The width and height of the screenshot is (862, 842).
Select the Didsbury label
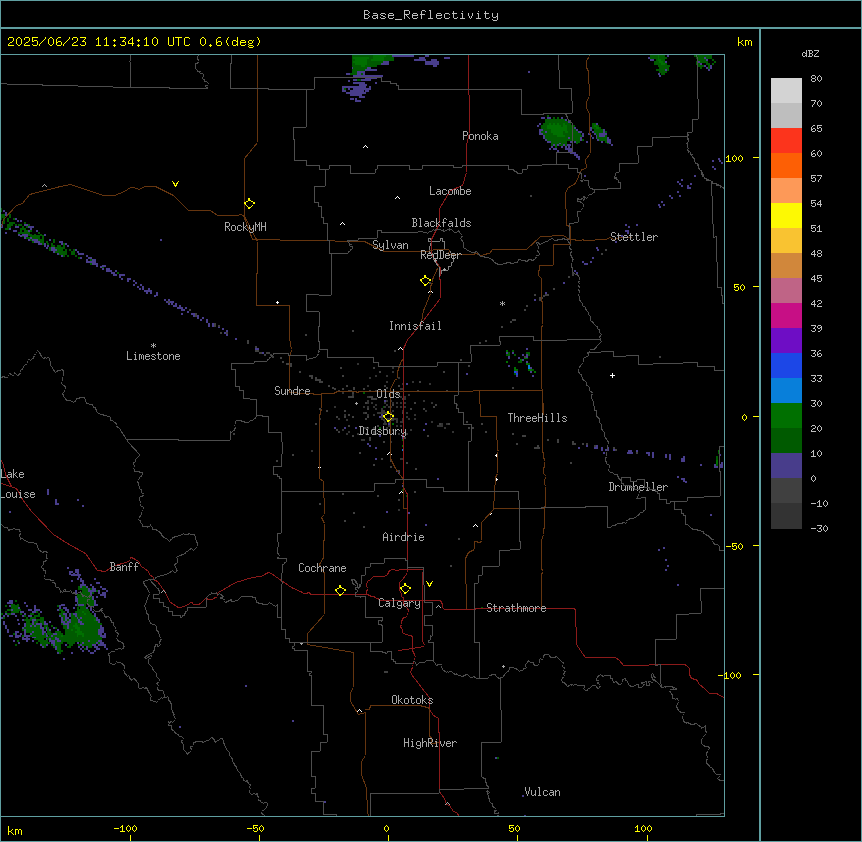coord(383,431)
